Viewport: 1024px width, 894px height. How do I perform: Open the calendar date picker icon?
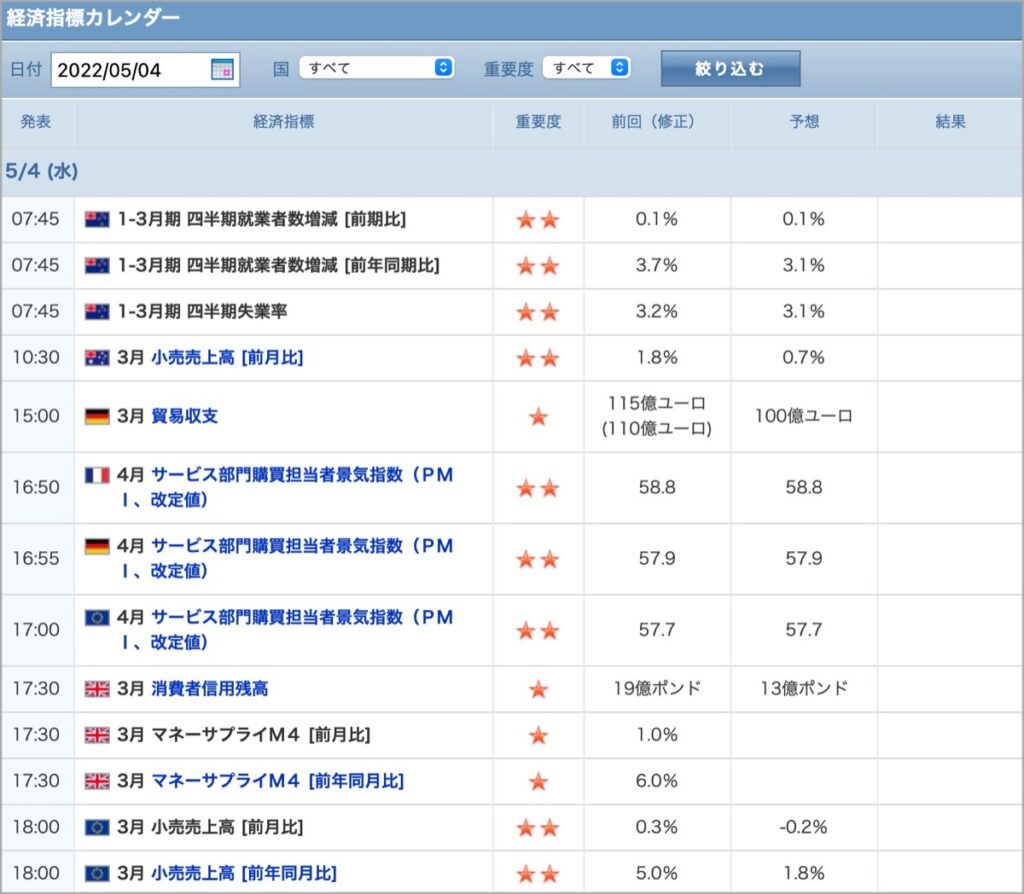tap(222, 69)
